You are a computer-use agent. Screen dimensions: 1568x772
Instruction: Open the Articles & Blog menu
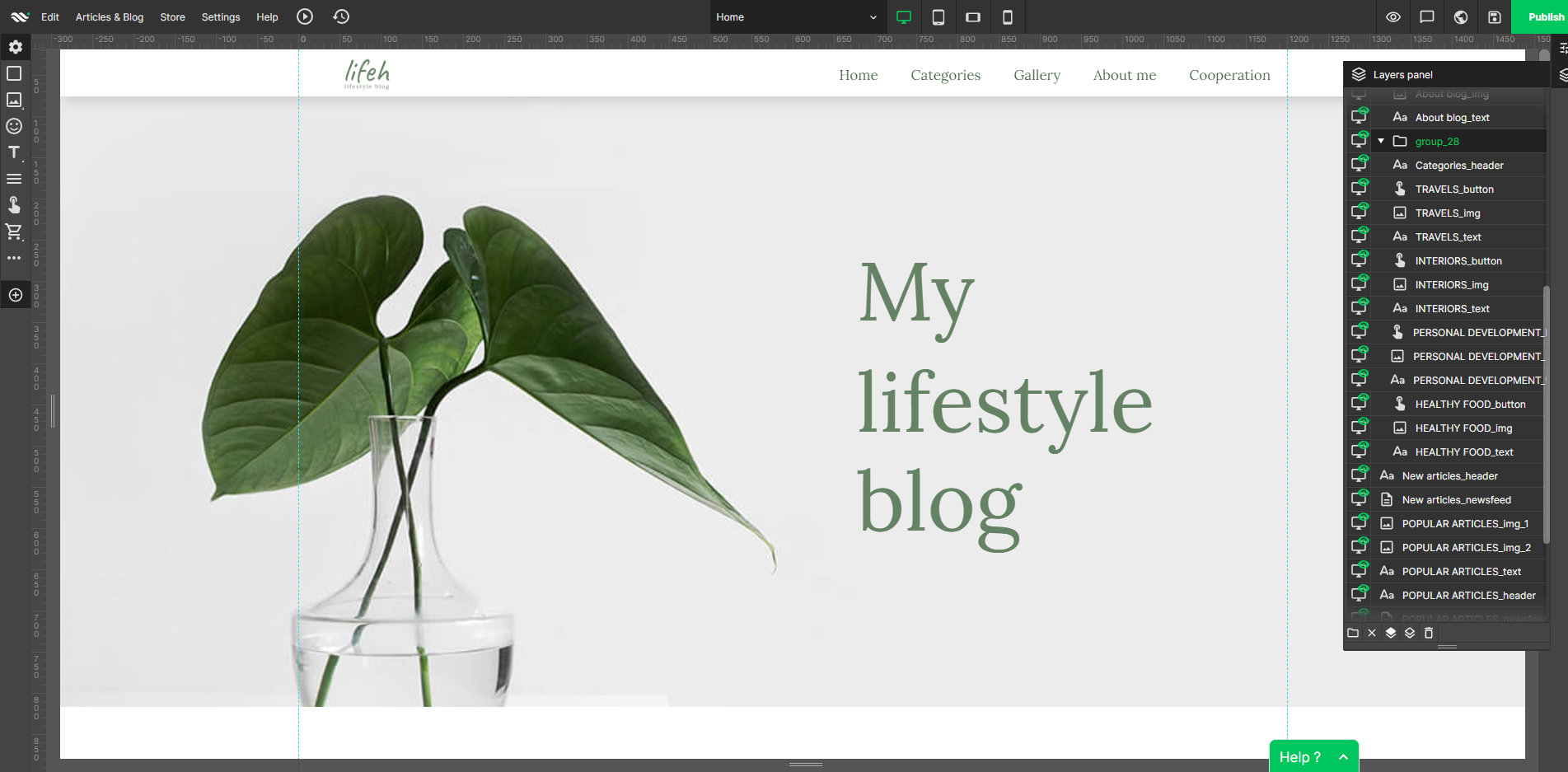109,16
